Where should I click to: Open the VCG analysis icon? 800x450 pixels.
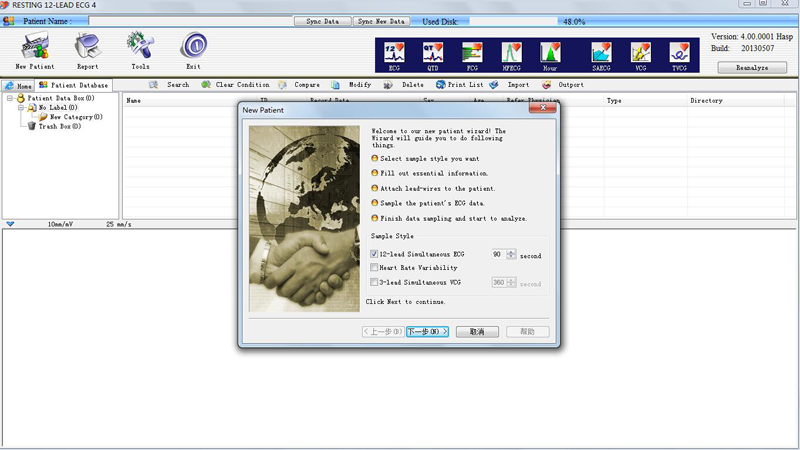pos(640,53)
